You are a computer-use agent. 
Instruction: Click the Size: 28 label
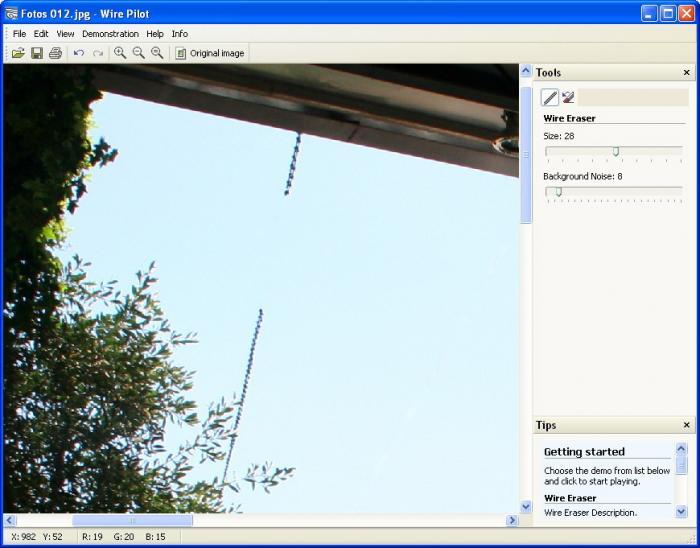point(558,136)
